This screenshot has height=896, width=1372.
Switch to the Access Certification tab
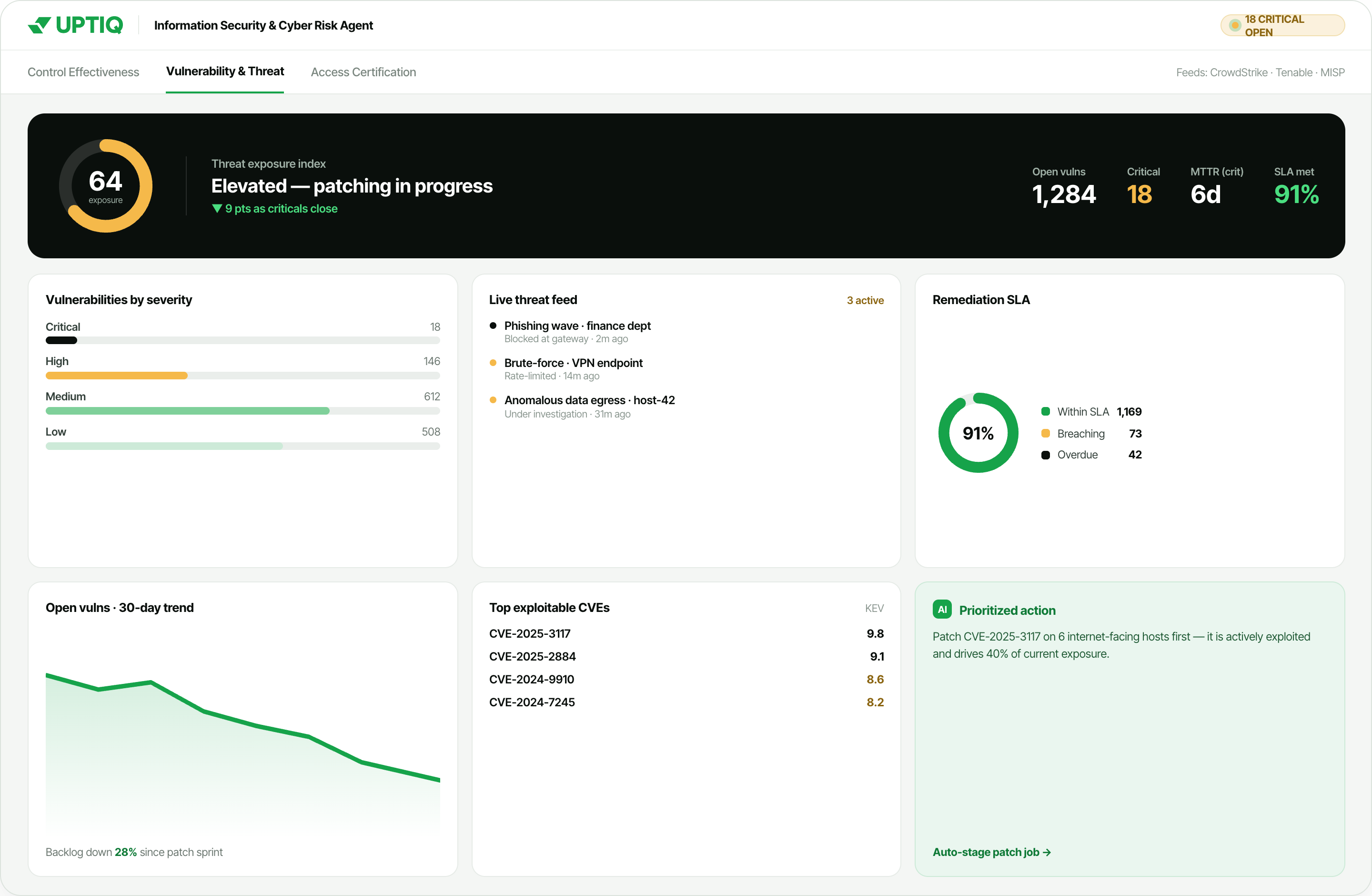point(363,72)
